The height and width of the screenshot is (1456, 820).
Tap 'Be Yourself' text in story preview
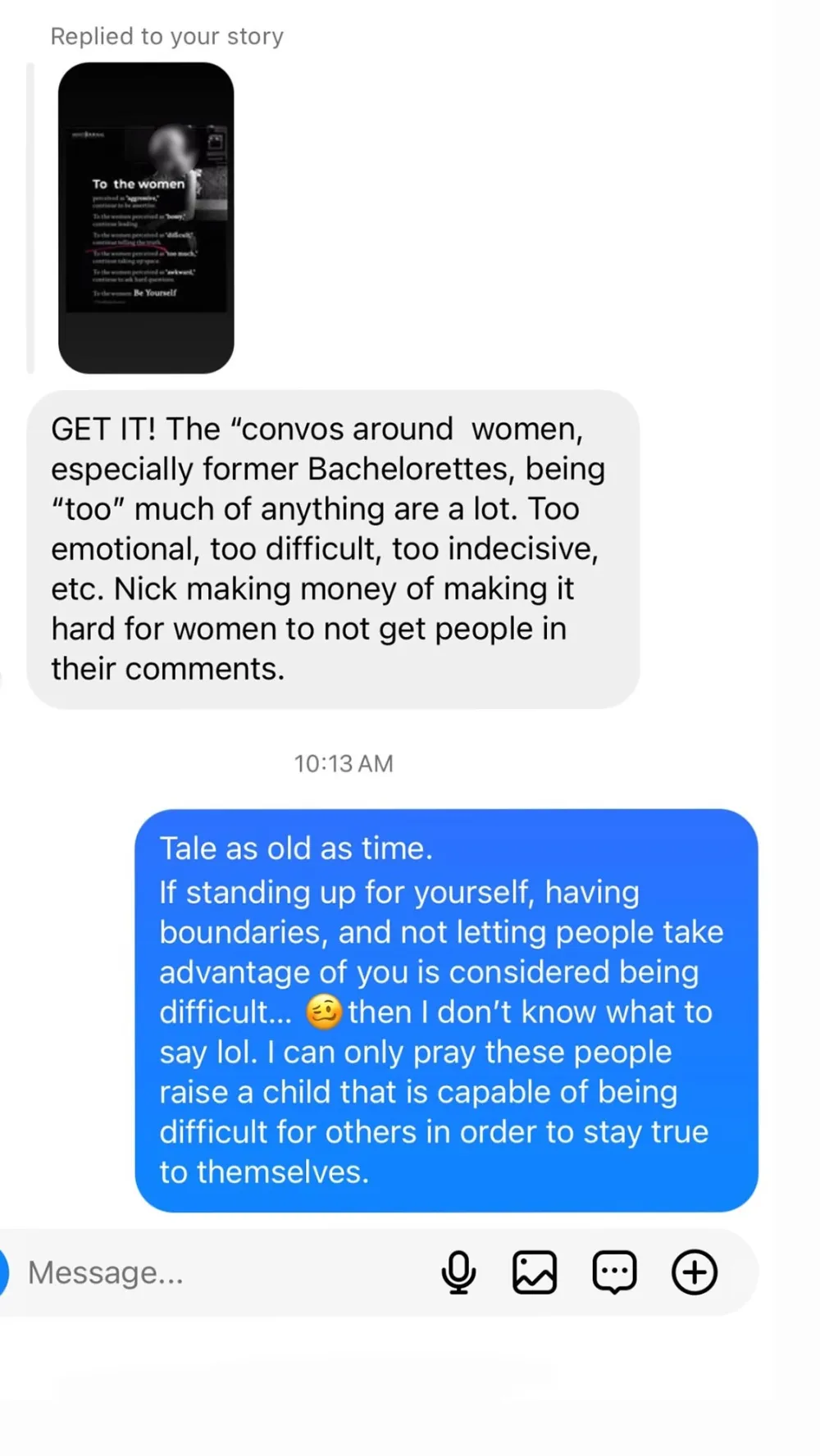[155, 292]
